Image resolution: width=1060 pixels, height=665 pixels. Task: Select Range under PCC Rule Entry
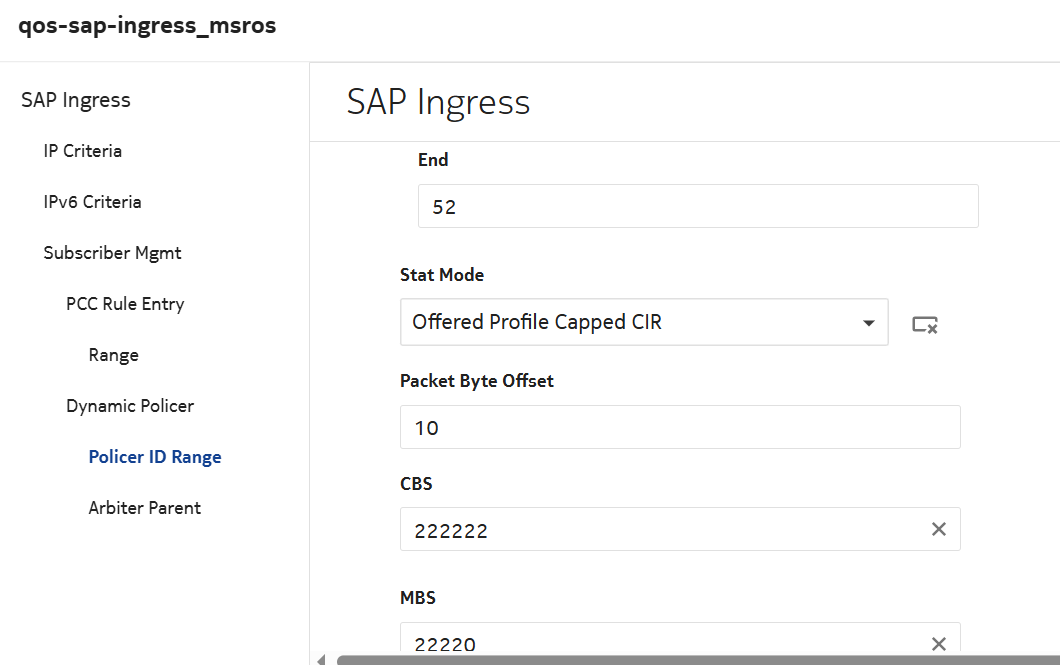tap(114, 355)
